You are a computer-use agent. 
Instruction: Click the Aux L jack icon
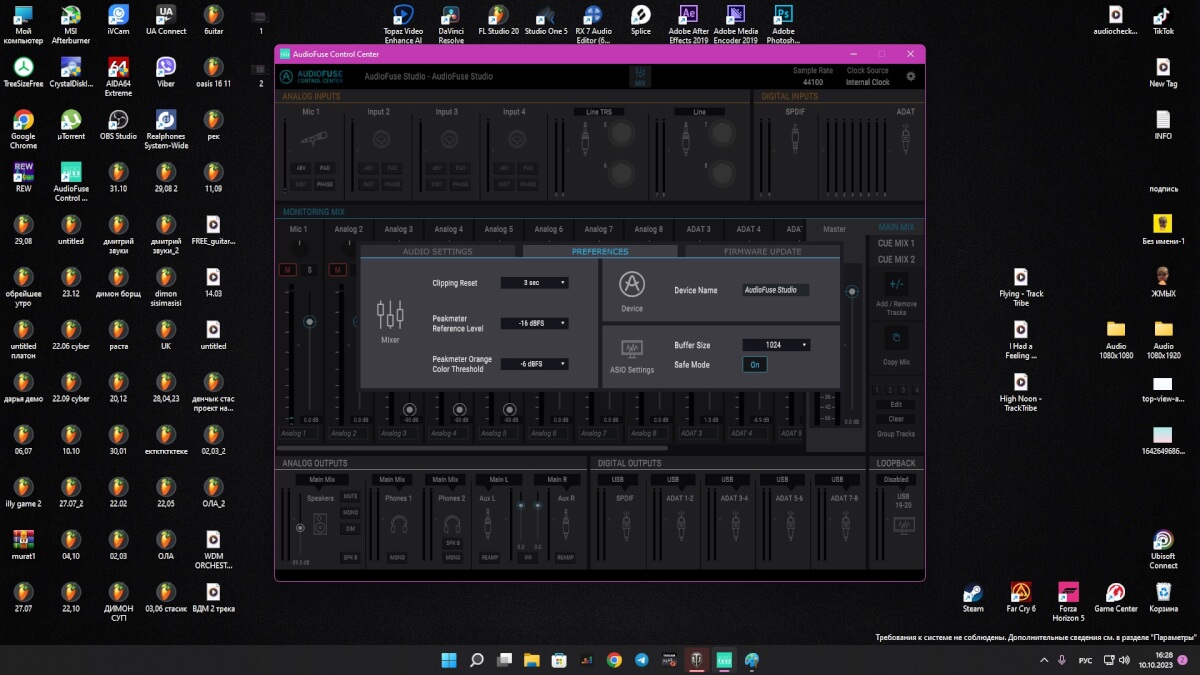click(x=488, y=523)
